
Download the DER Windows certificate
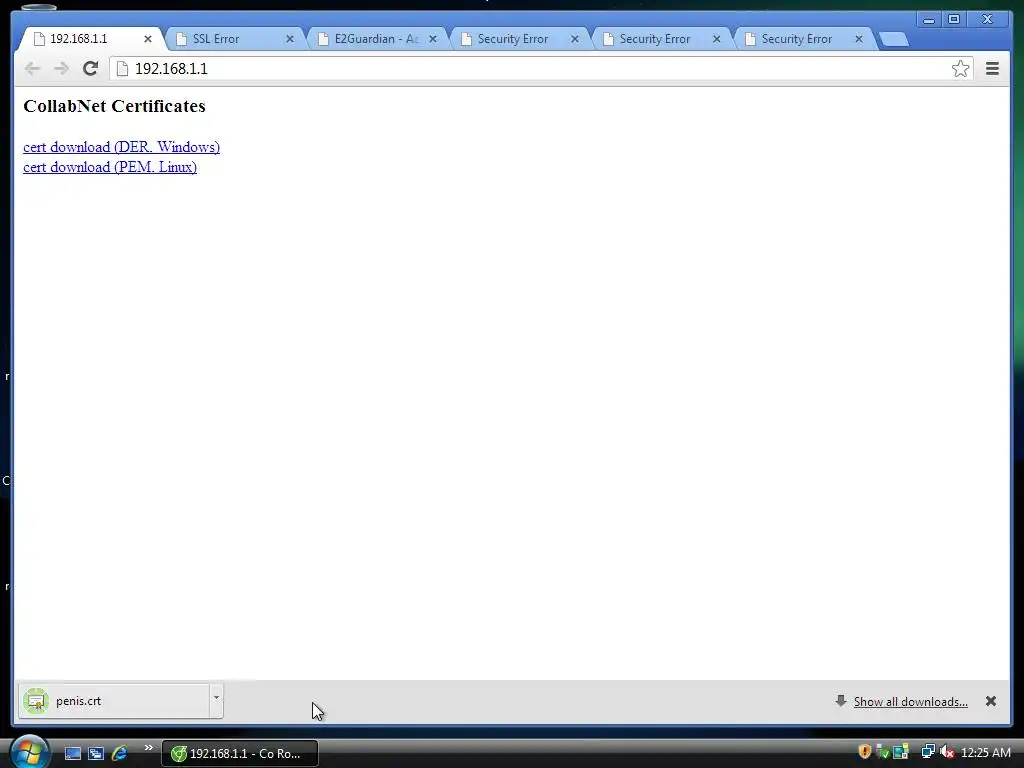coord(121,147)
